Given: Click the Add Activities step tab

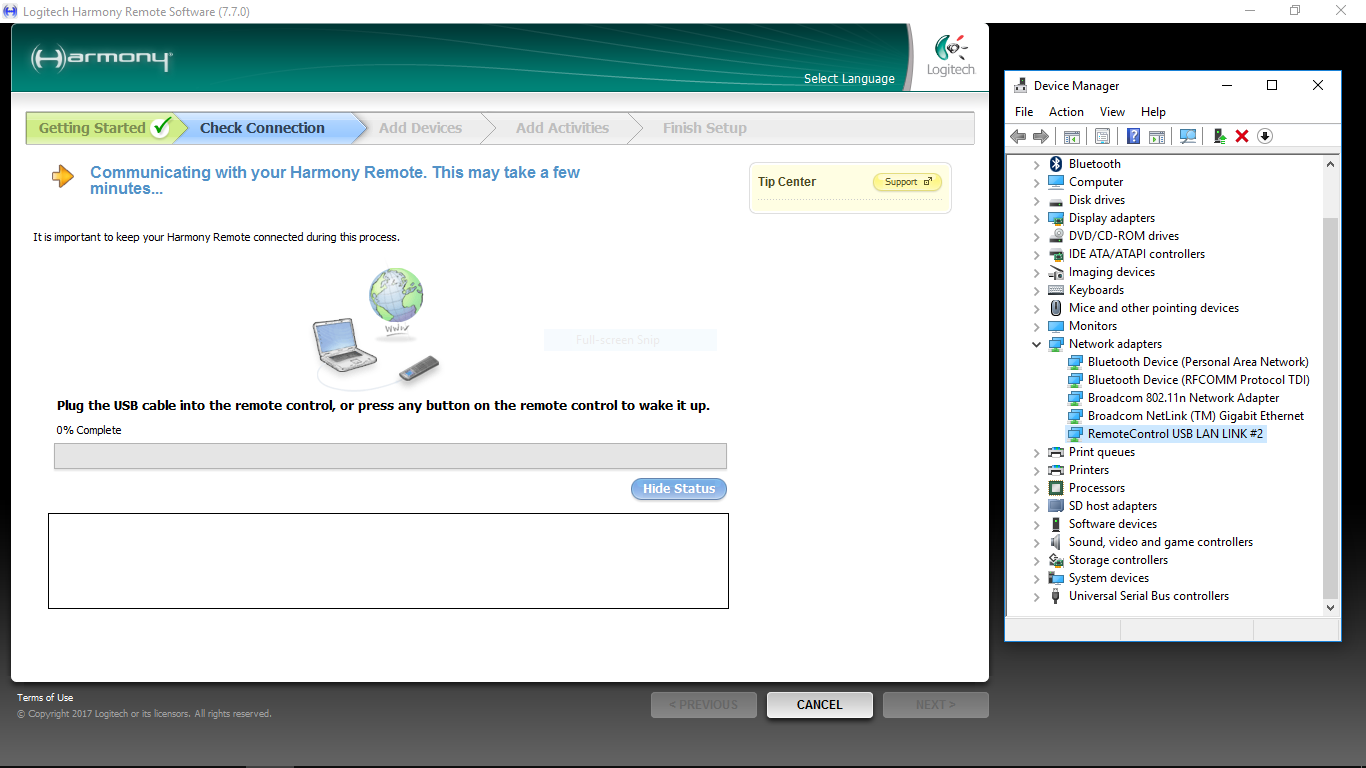Looking at the screenshot, I should [x=562, y=128].
